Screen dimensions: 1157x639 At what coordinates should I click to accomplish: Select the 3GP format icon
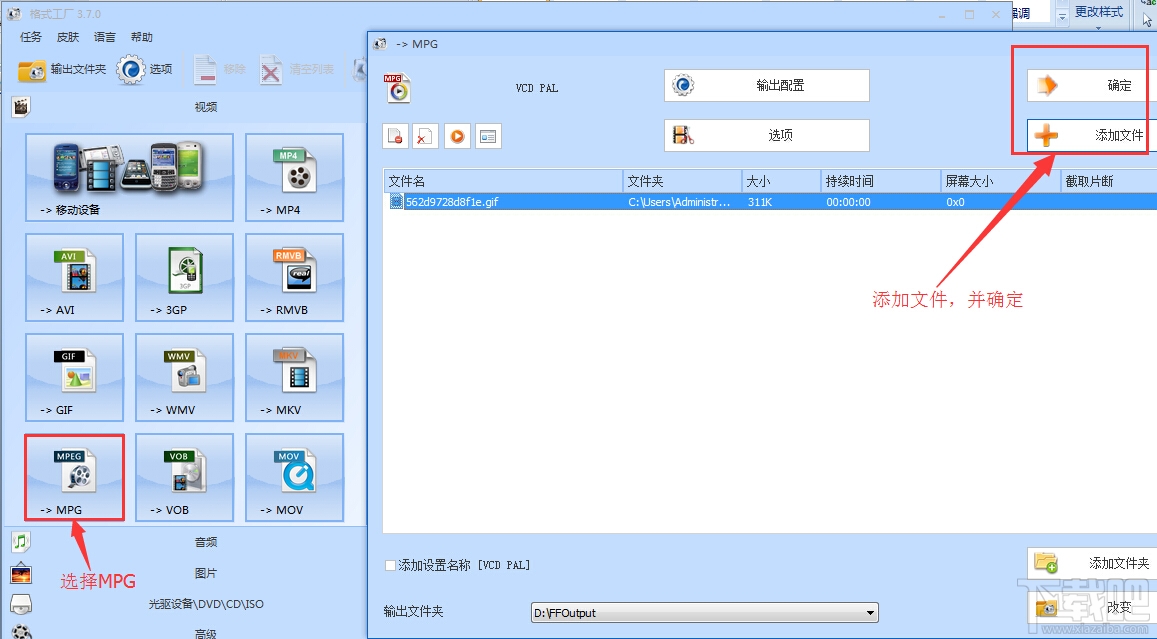coord(184,277)
